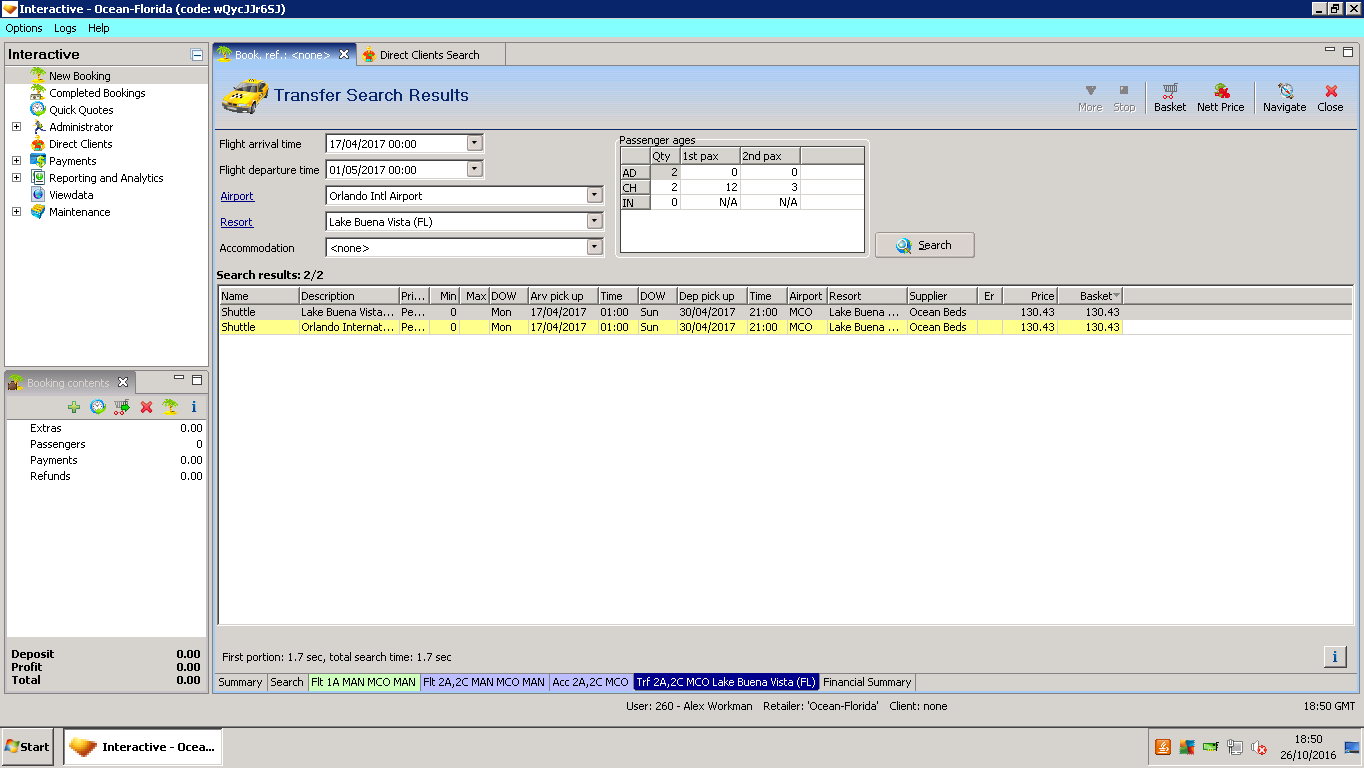
Task: Click the clock icon in Booking contents
Action: point(97,407)
